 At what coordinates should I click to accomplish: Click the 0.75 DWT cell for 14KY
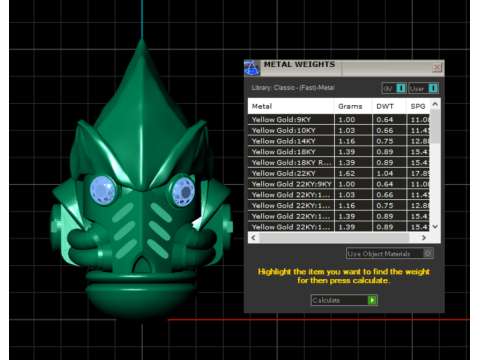click(389, 141)
